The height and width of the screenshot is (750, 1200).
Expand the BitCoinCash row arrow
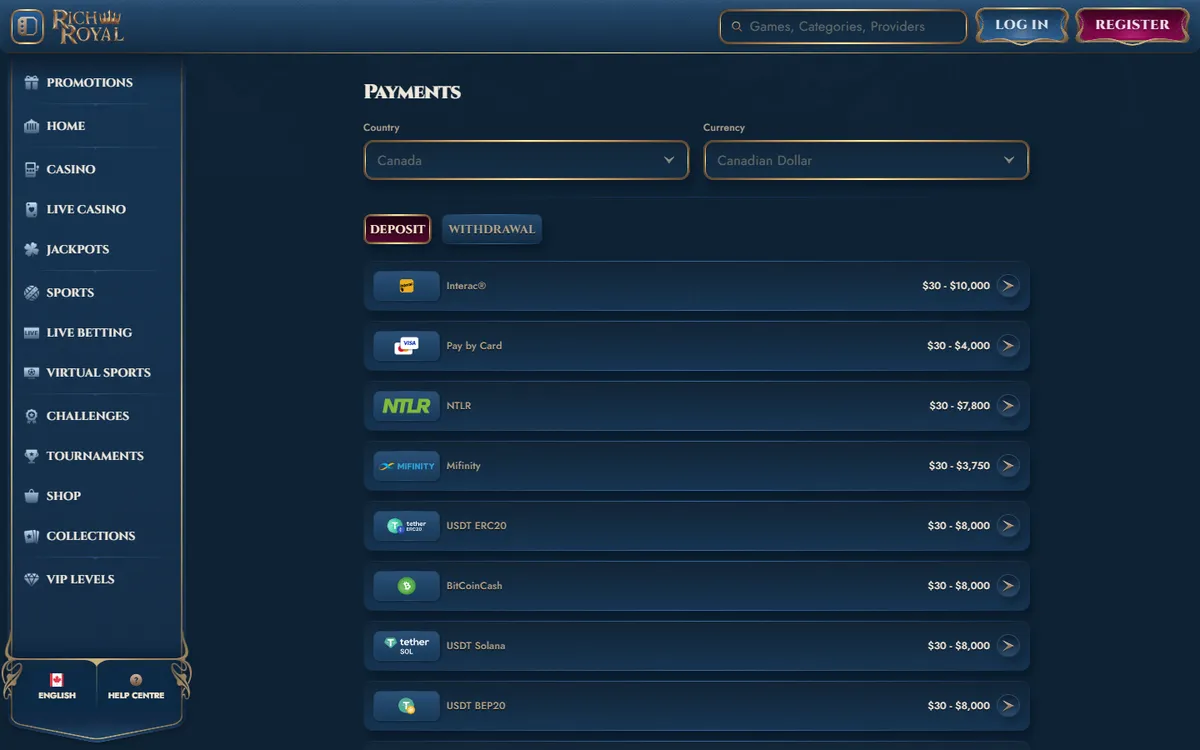point(1008,586)
